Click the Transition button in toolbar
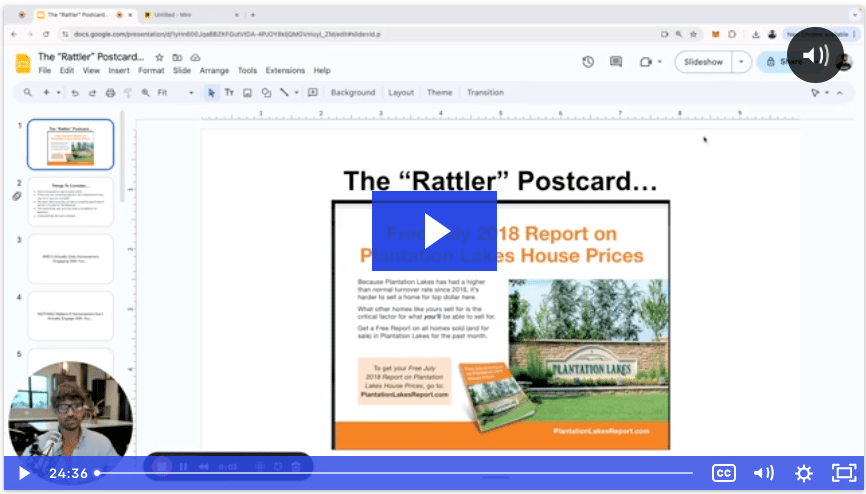 coord(485,93)
